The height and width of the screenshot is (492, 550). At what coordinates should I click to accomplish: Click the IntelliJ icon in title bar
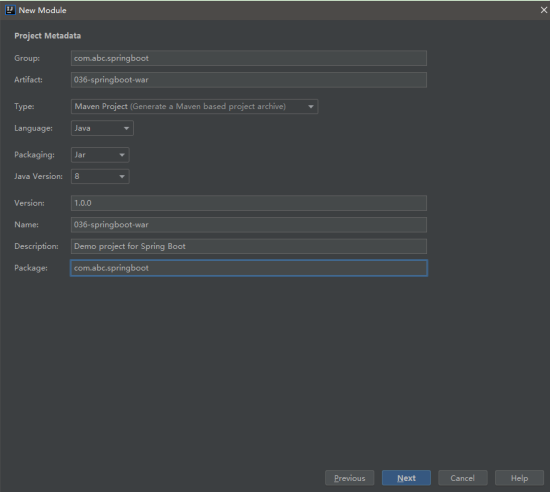click(x=10, y=10)
